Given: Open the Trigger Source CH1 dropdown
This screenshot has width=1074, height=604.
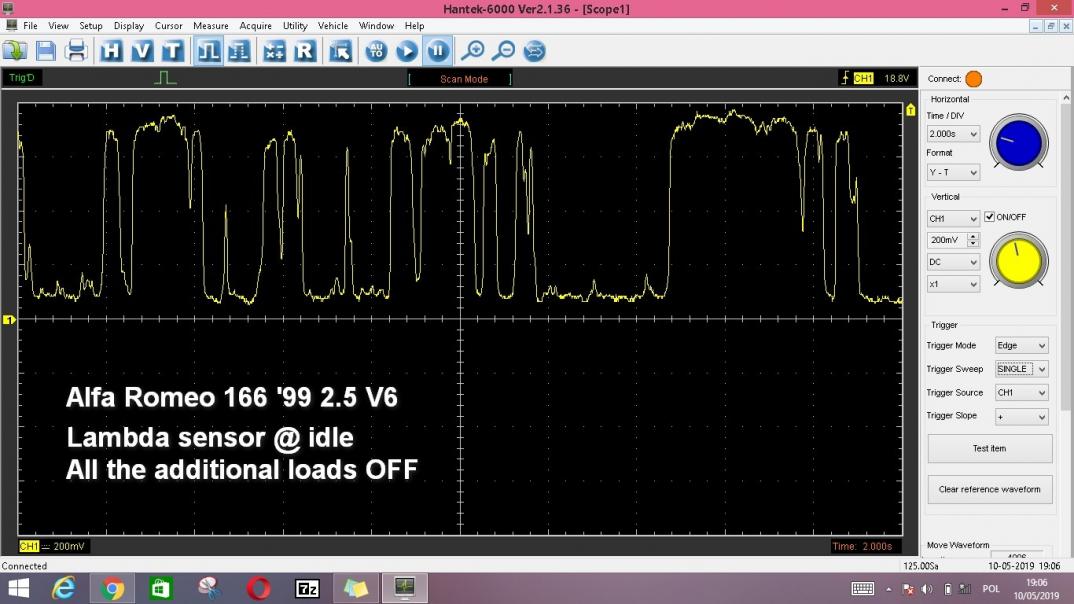Looking at the screenshot, I should tap(1021, 393).
